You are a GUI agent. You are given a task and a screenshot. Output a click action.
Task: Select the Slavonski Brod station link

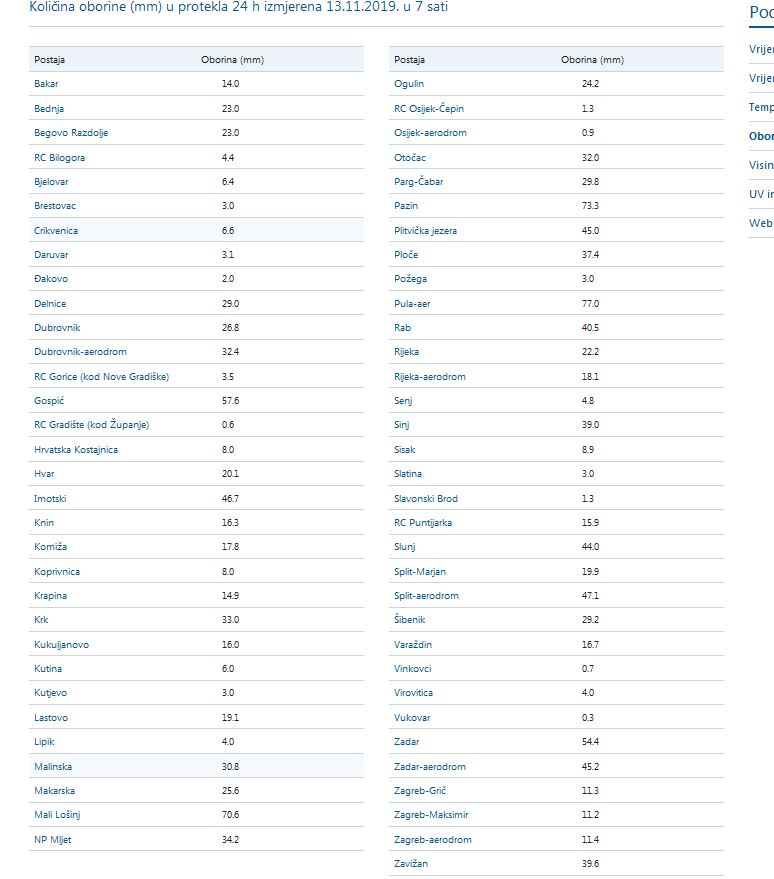pos(426,499)
